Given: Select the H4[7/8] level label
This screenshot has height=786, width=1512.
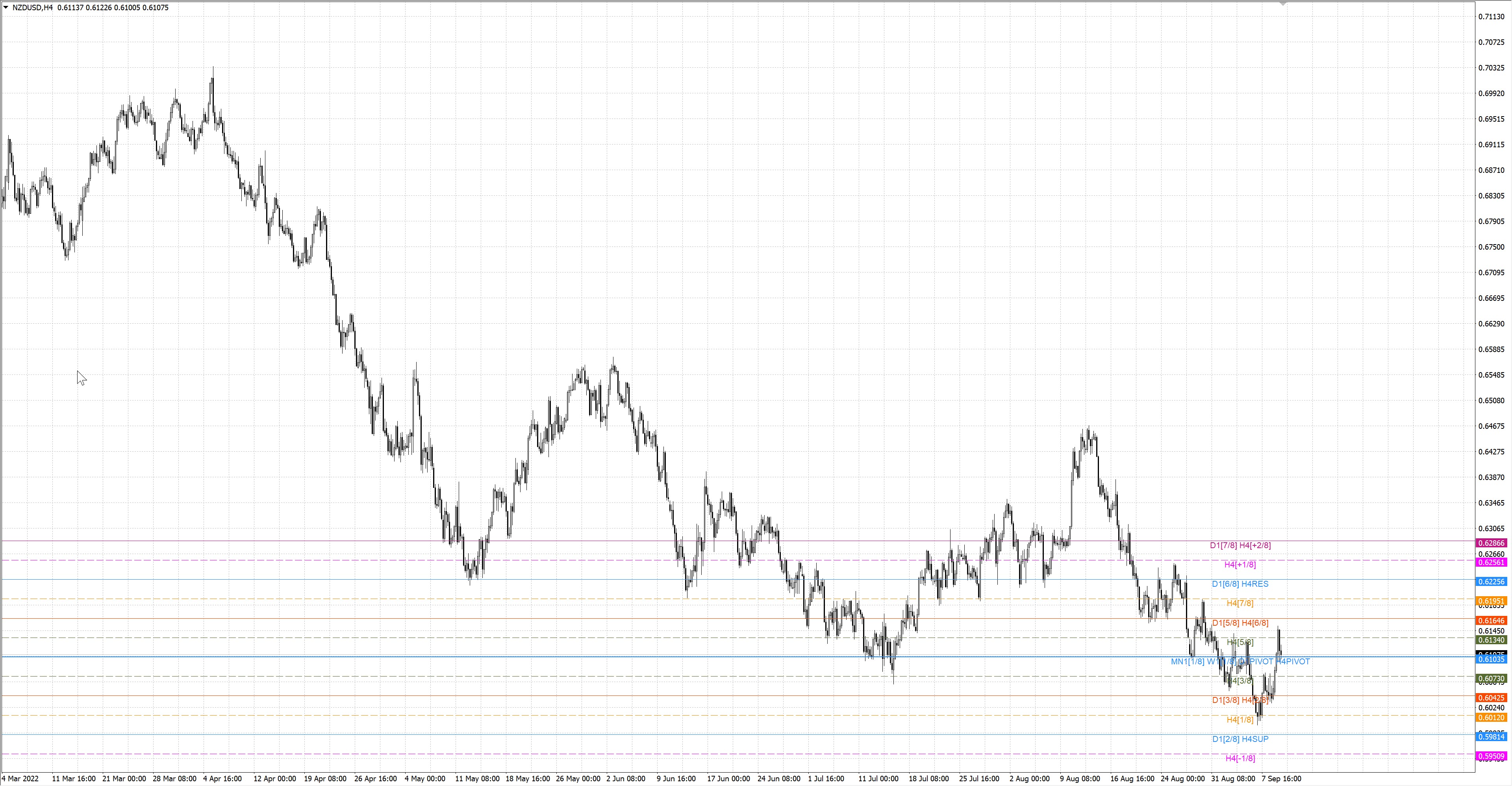Looking at the screenshot, I should pos(1240,603).
